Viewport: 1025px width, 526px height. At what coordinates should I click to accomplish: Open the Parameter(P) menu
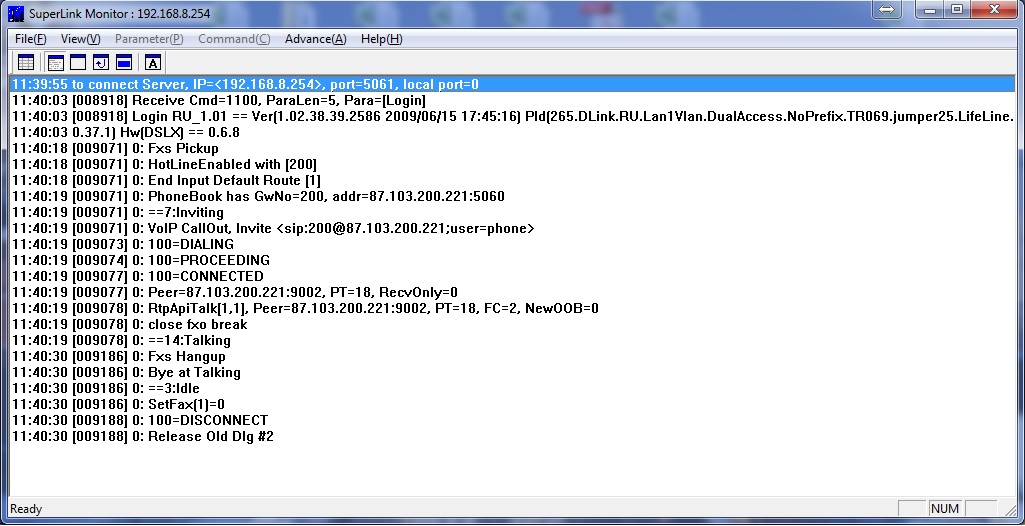click(x=149, y=39)
